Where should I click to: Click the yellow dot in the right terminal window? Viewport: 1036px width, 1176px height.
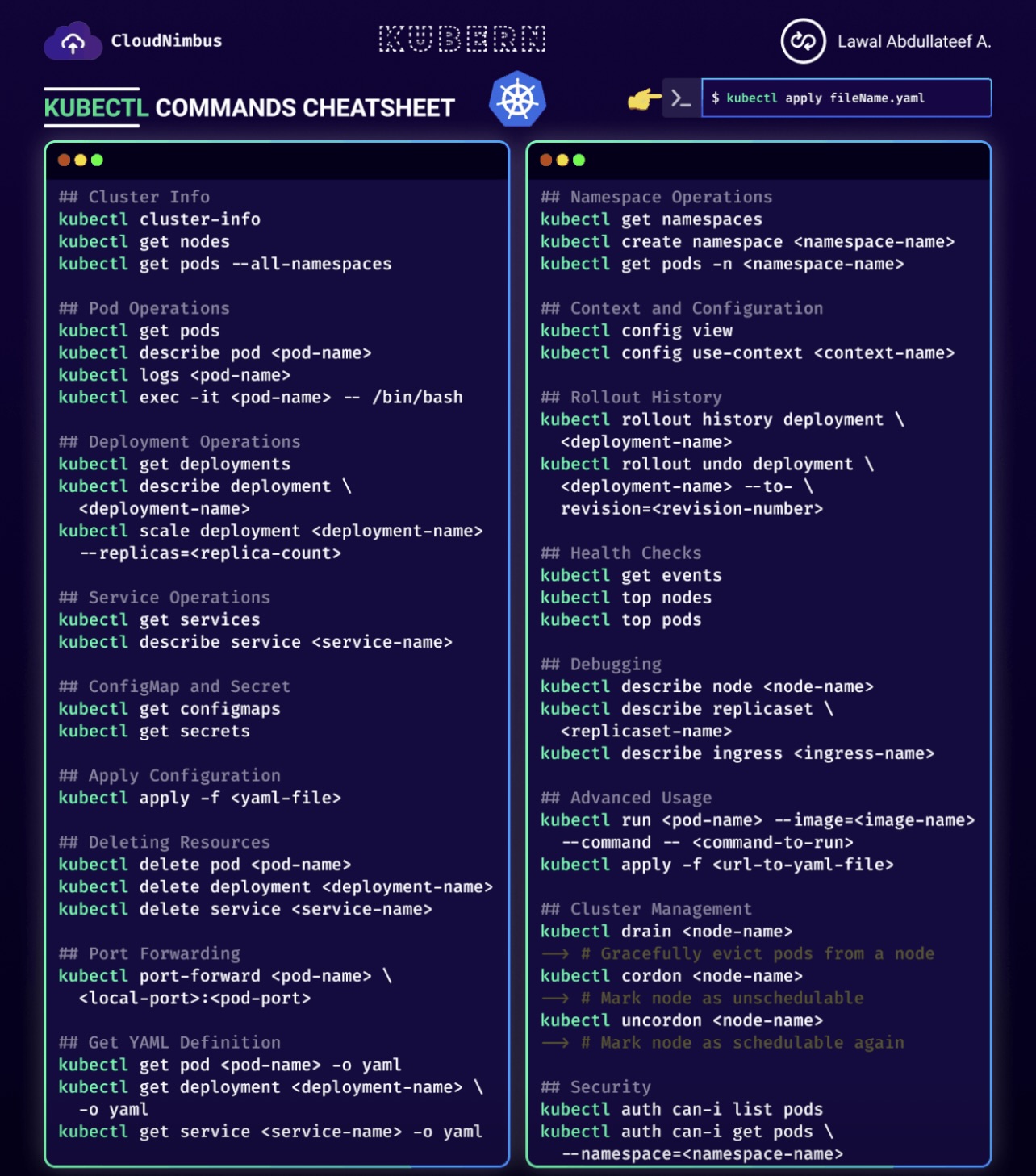tap(562, 160)
